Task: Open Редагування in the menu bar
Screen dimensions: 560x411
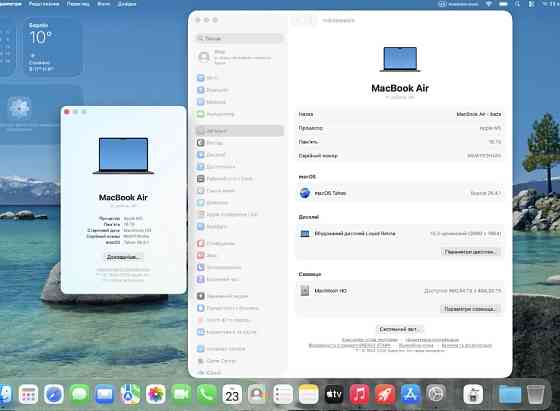Action: pyautogui.click(x=44, y=4)
